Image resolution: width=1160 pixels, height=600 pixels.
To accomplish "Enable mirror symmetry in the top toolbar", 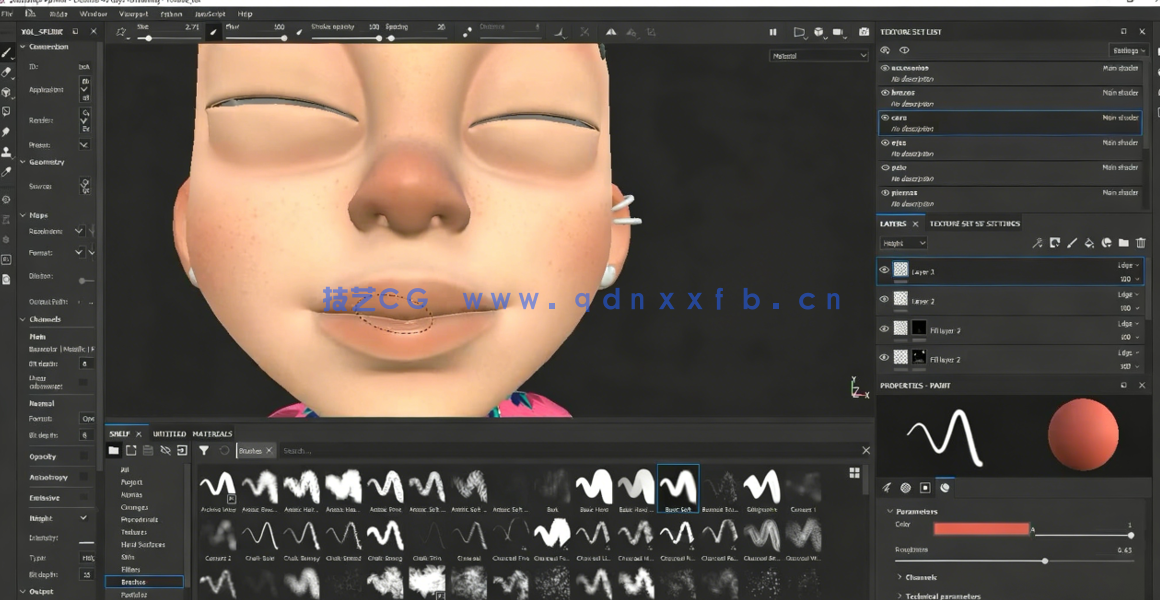I will (611, 32).
